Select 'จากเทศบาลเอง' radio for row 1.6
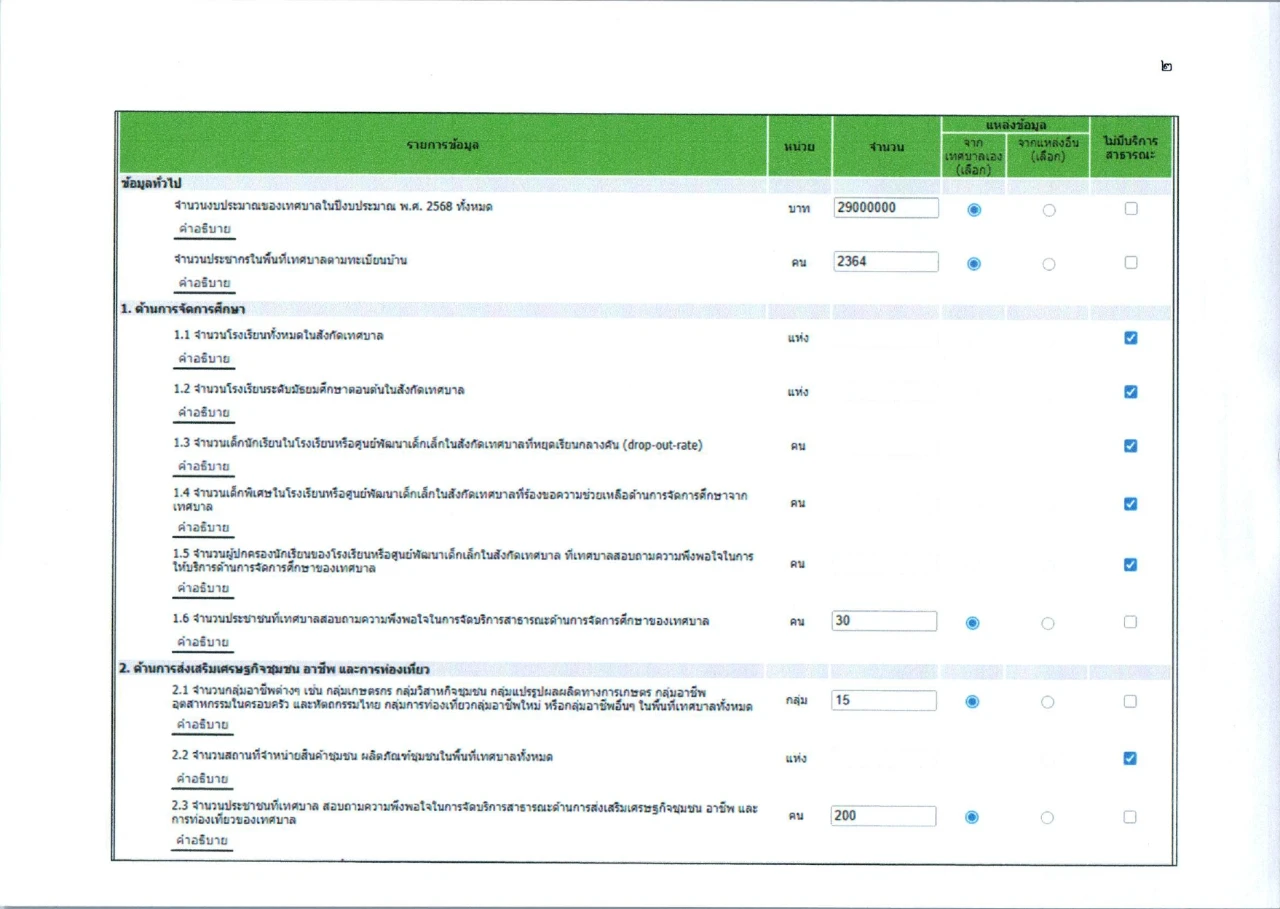Image resolution: width=1280 pixels, height=909 pixels. 973,623
